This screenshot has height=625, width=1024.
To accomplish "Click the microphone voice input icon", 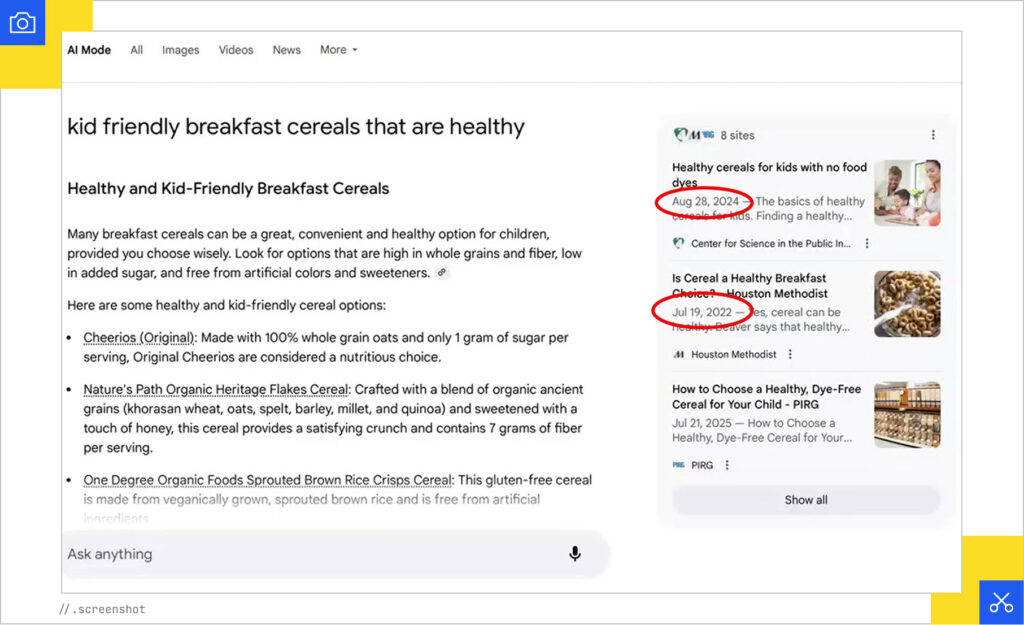I will tap(575, 554).
